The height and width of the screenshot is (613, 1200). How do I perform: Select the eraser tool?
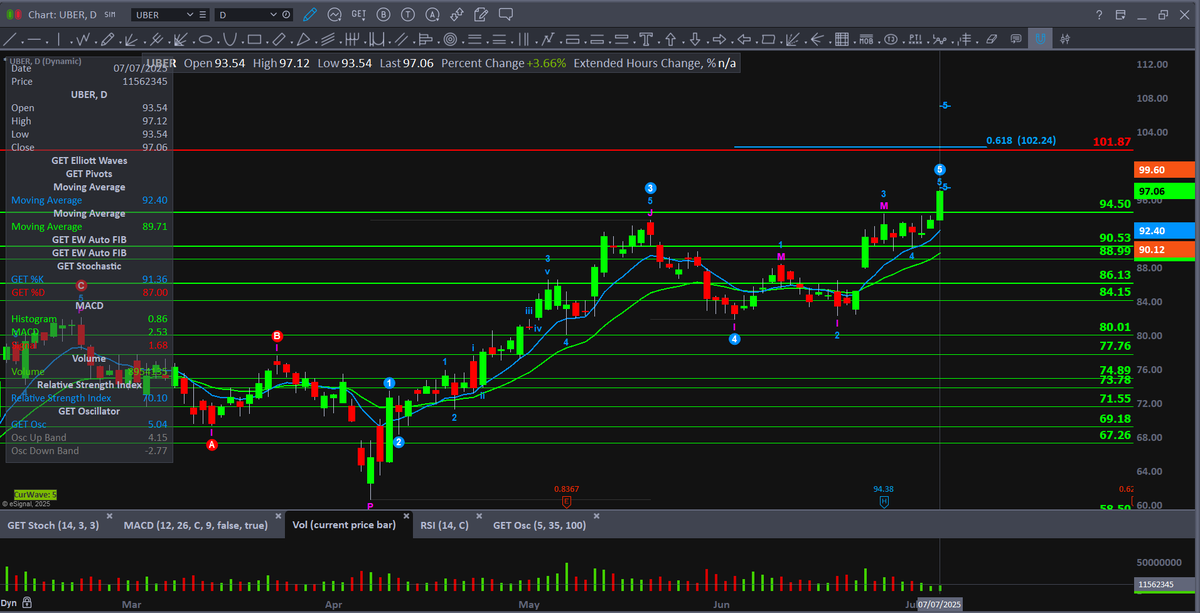coord(991,39)
